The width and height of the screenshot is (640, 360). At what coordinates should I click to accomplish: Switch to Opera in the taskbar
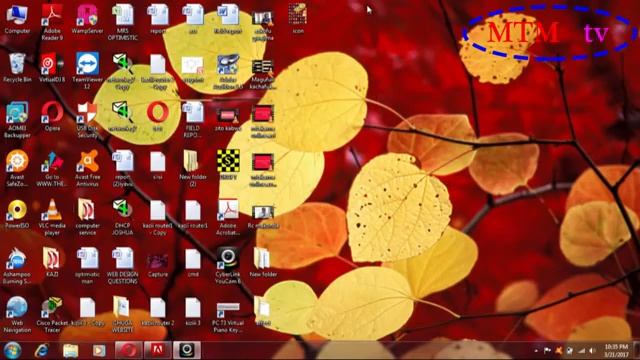pos(128,350)
